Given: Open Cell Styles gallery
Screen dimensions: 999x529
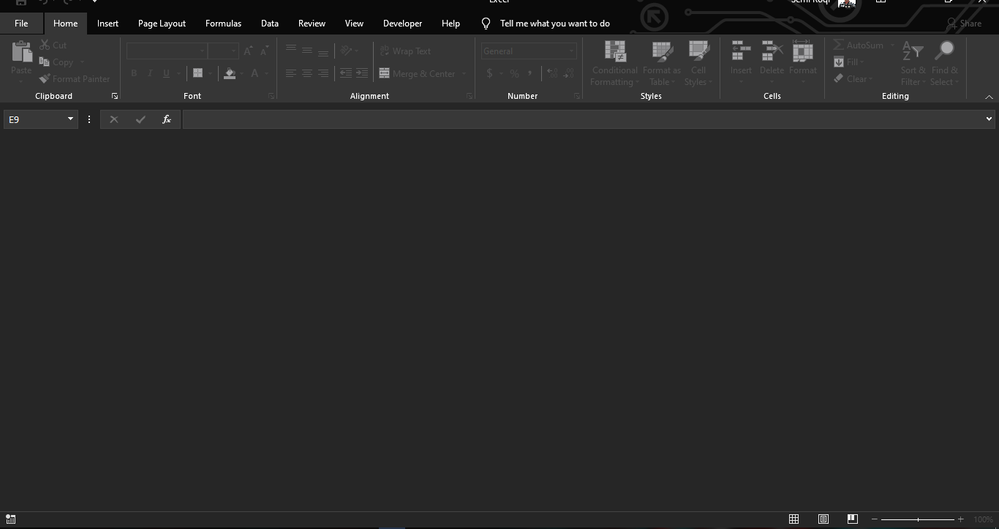Looking at the screenshot, I should click(x=698, y=64).
